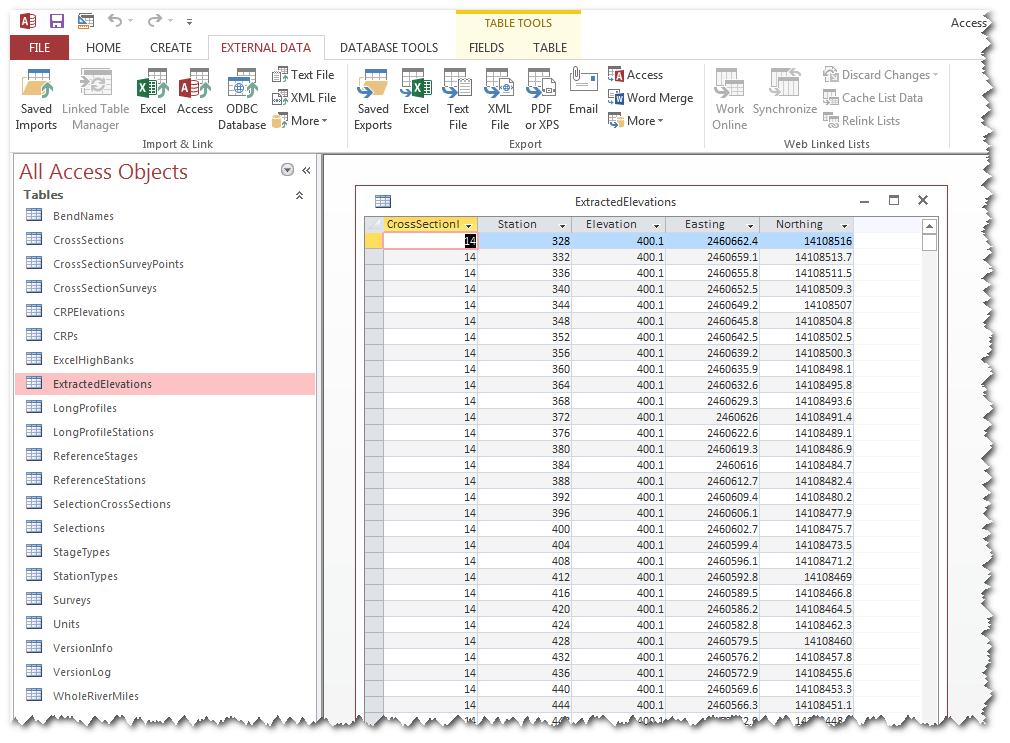Switch to the DATABASE TOOLS tab

388,47
